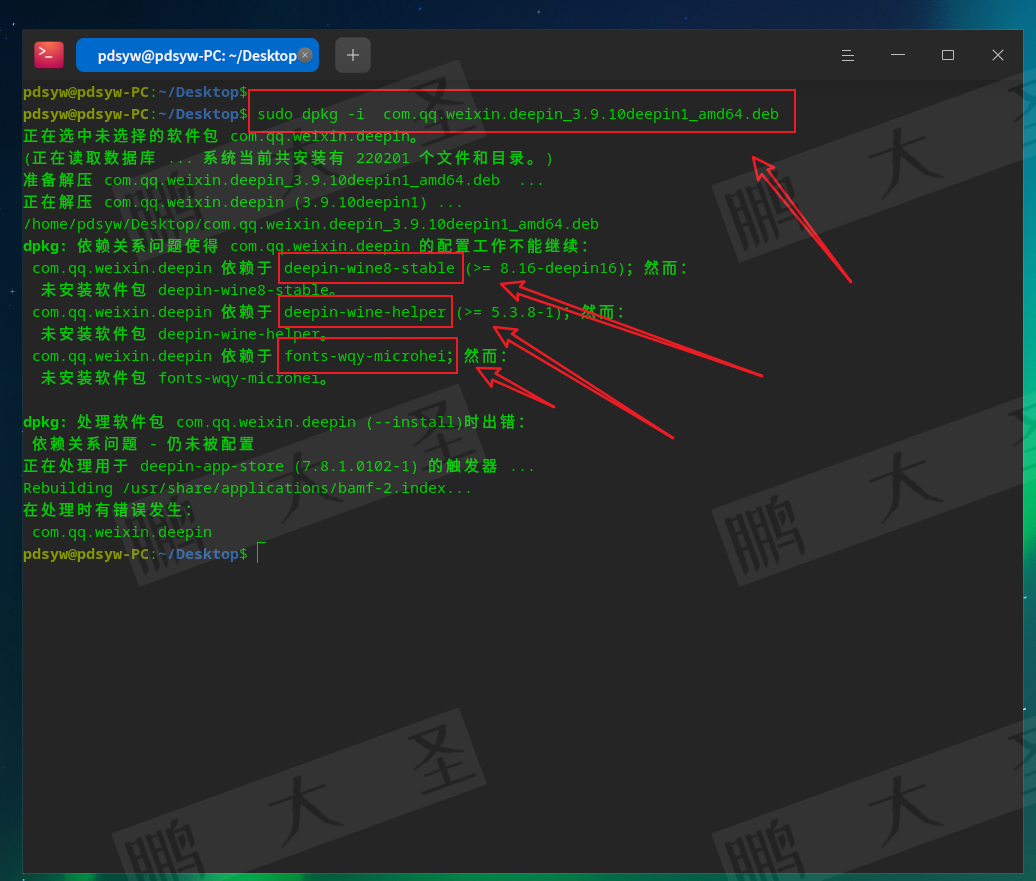Select the pdsyw@pdsyw-PC: ~/Desktop tab

190,56
